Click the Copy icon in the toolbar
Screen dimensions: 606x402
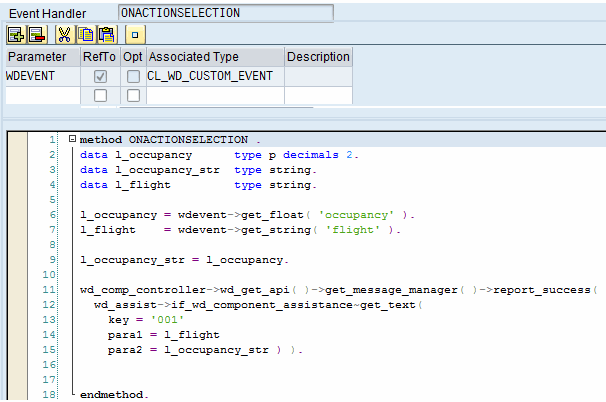(82, 35)
